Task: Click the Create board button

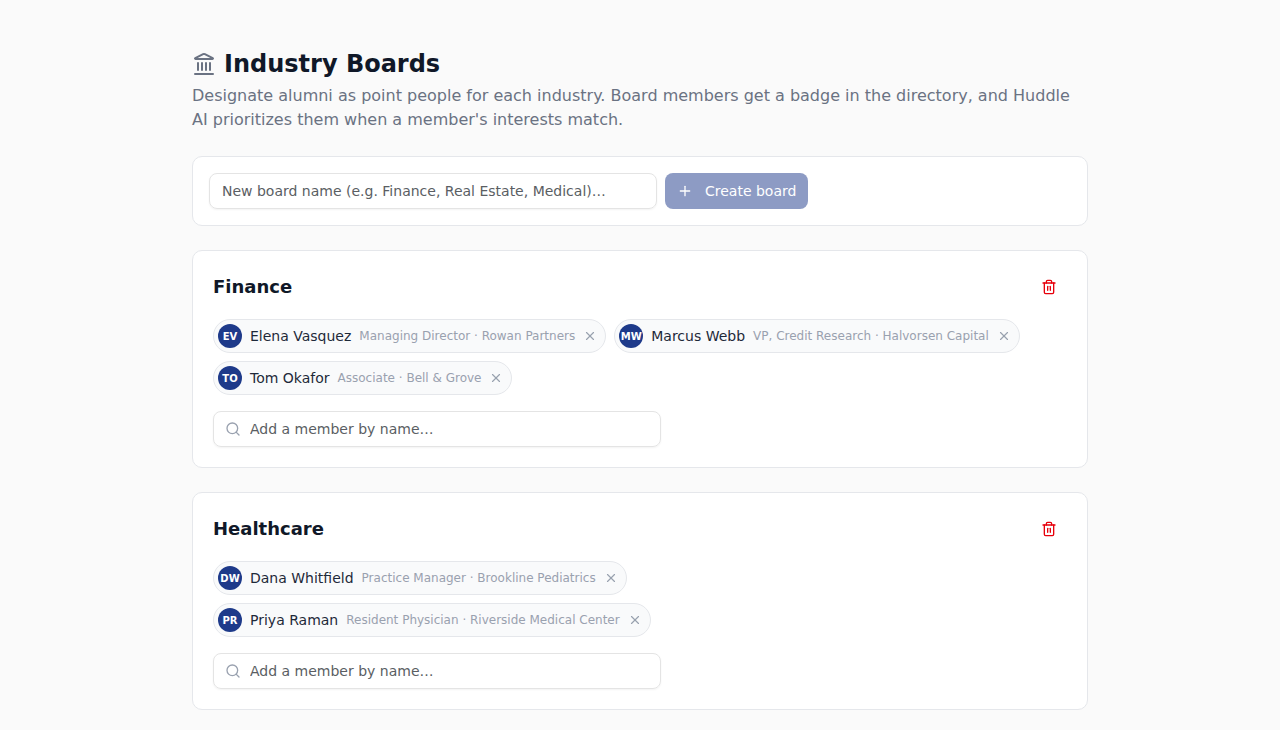Action: 736,191
